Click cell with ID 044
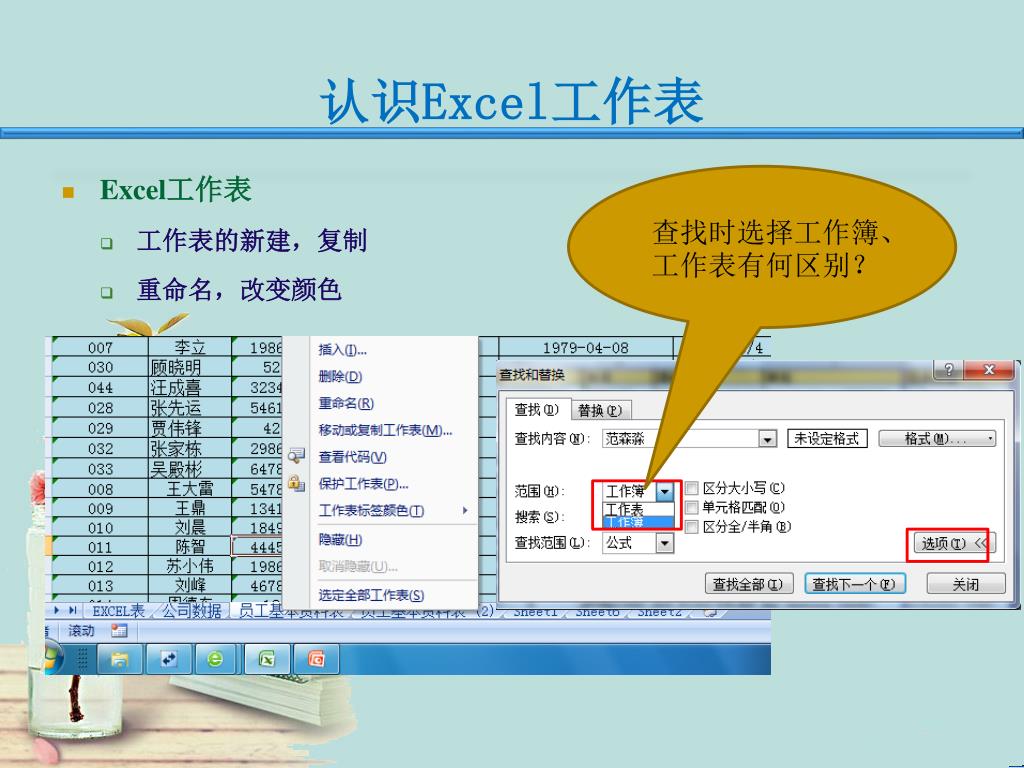 (x=100, y=387)
